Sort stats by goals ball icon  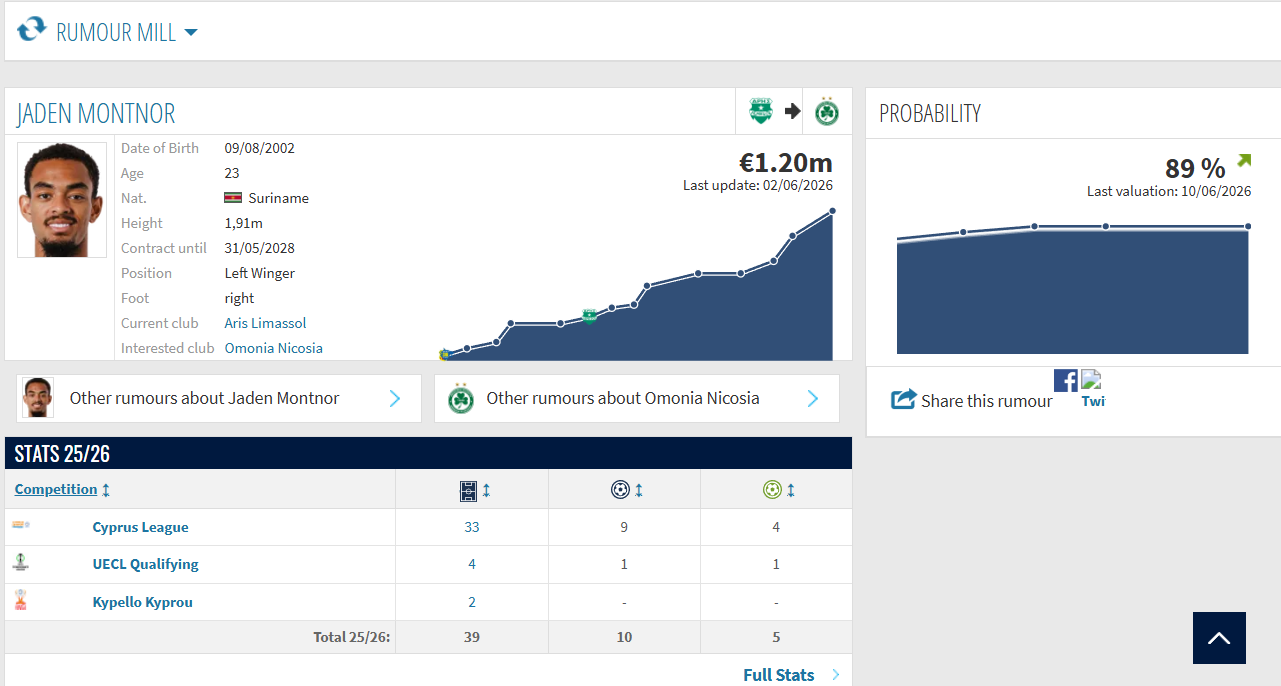point(620,490)
